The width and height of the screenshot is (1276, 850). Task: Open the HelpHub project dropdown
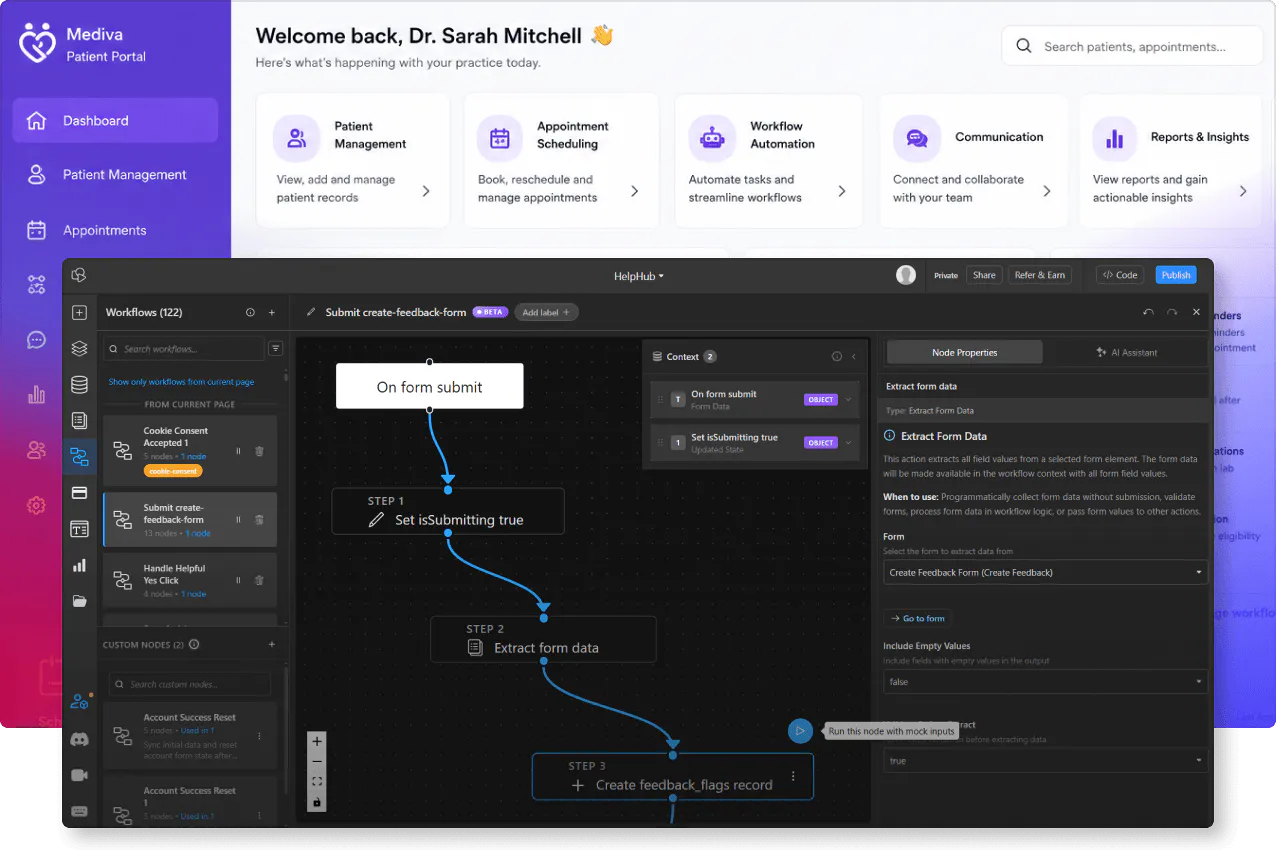pos(639,276)
